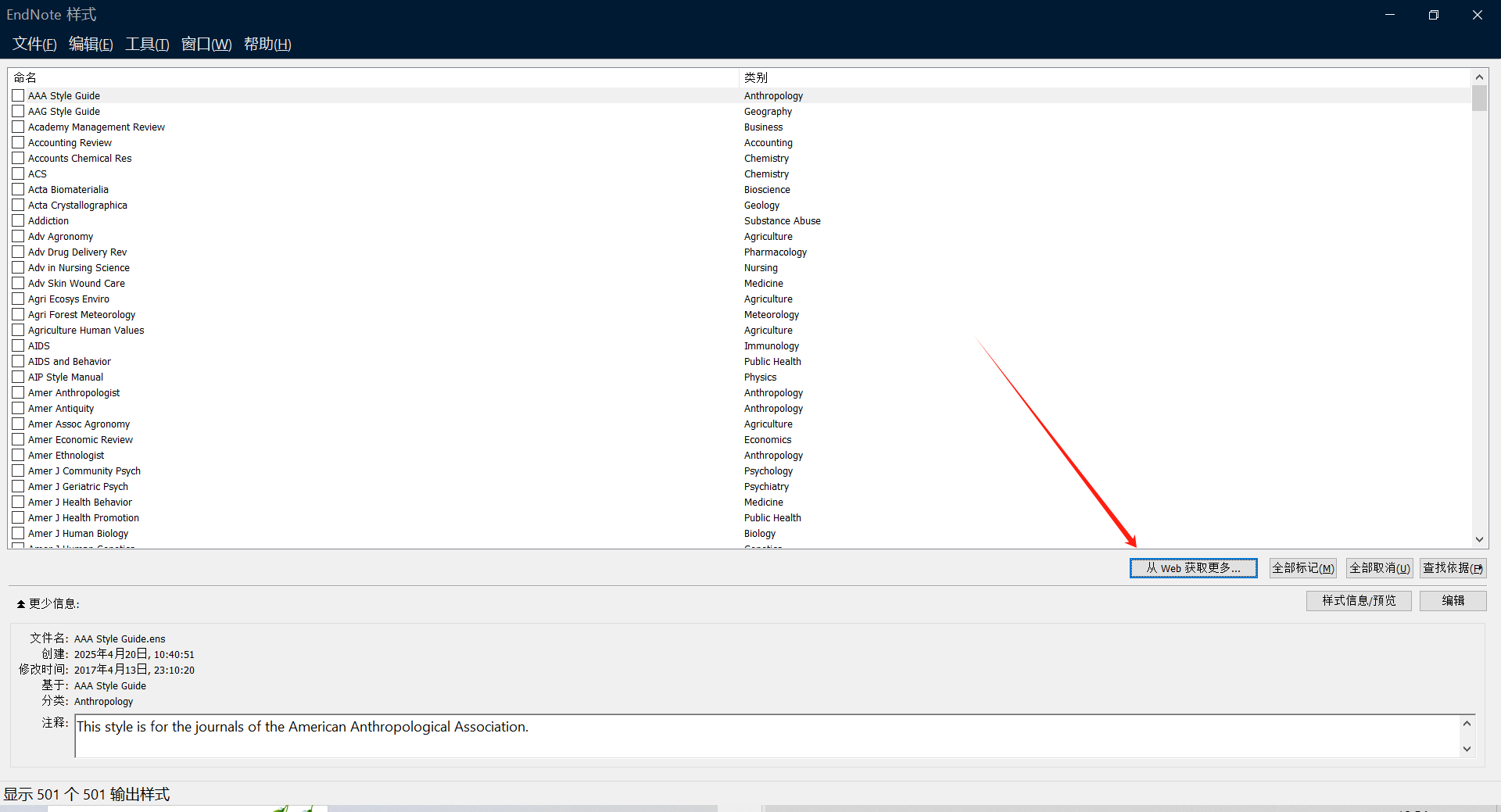Screen dimensions: 1501x812
Task: Click the 全部取消(U) button
Action: tap(1380, 568)
